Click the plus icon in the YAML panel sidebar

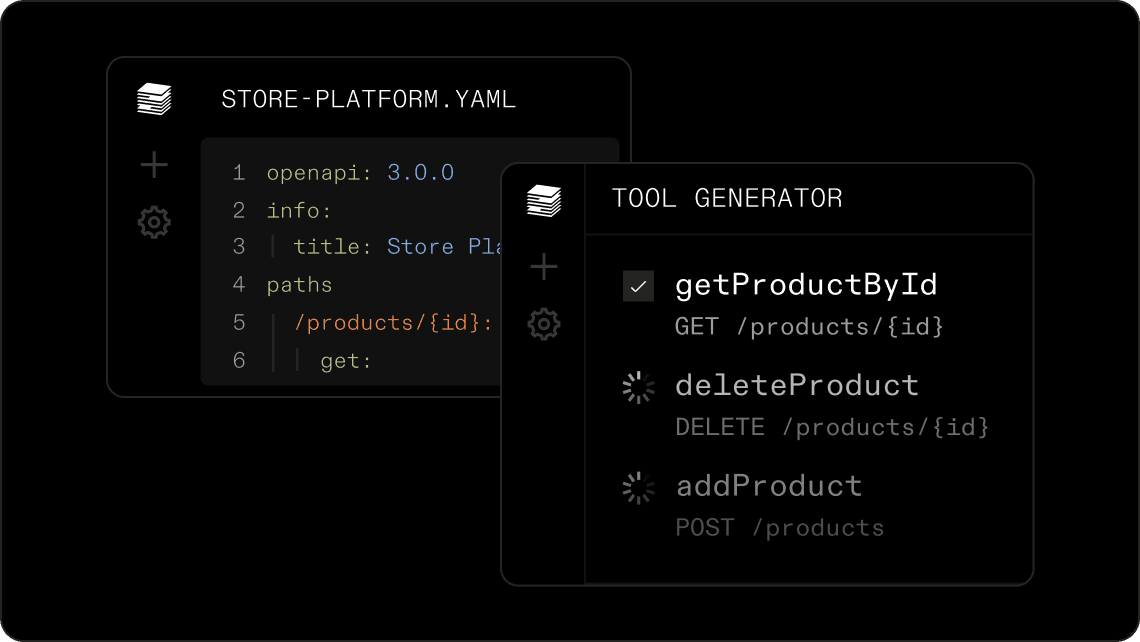coord(154,165)
